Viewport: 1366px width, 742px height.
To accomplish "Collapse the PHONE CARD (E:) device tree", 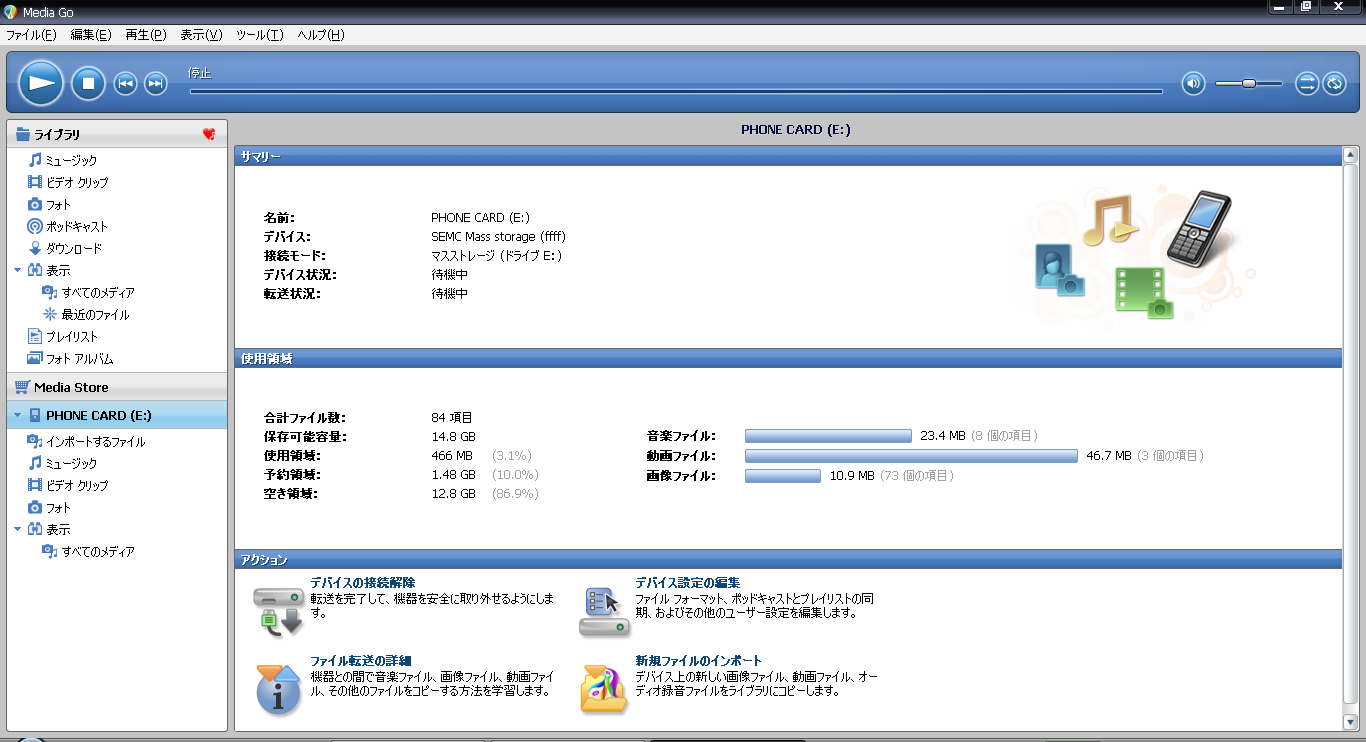I will [17, 415].
